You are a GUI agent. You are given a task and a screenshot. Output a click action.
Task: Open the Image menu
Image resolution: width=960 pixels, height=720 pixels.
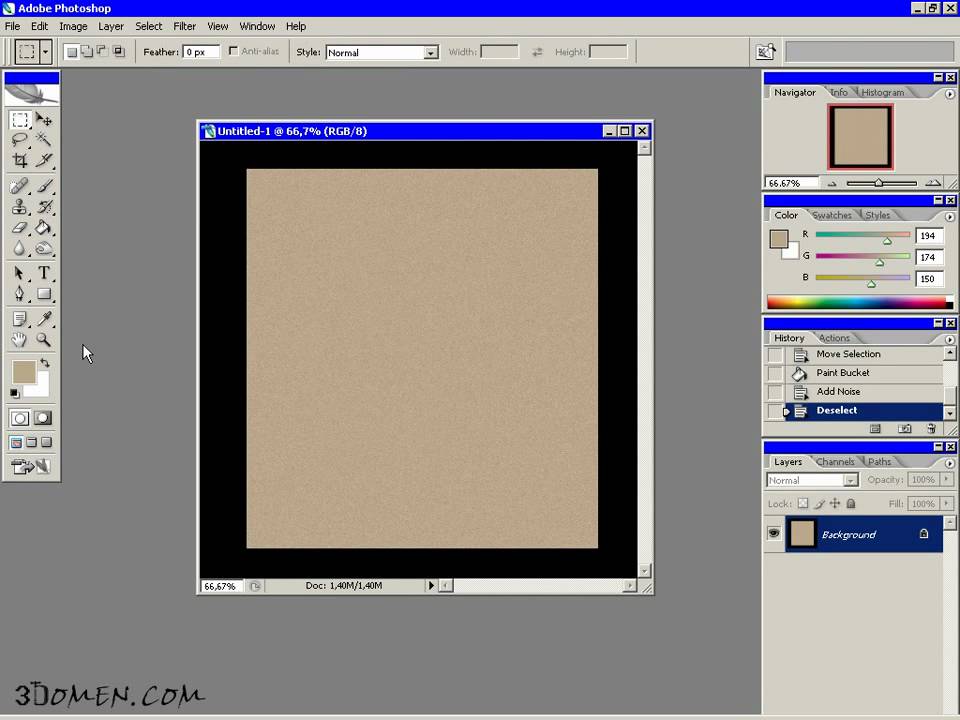pos(73,26)
